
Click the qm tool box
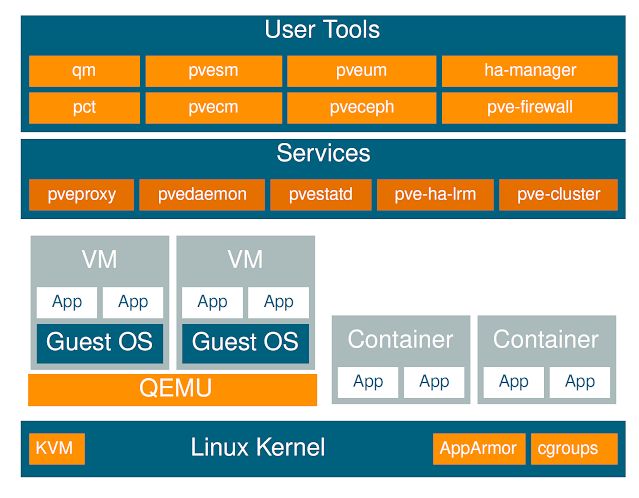point(84,71)
